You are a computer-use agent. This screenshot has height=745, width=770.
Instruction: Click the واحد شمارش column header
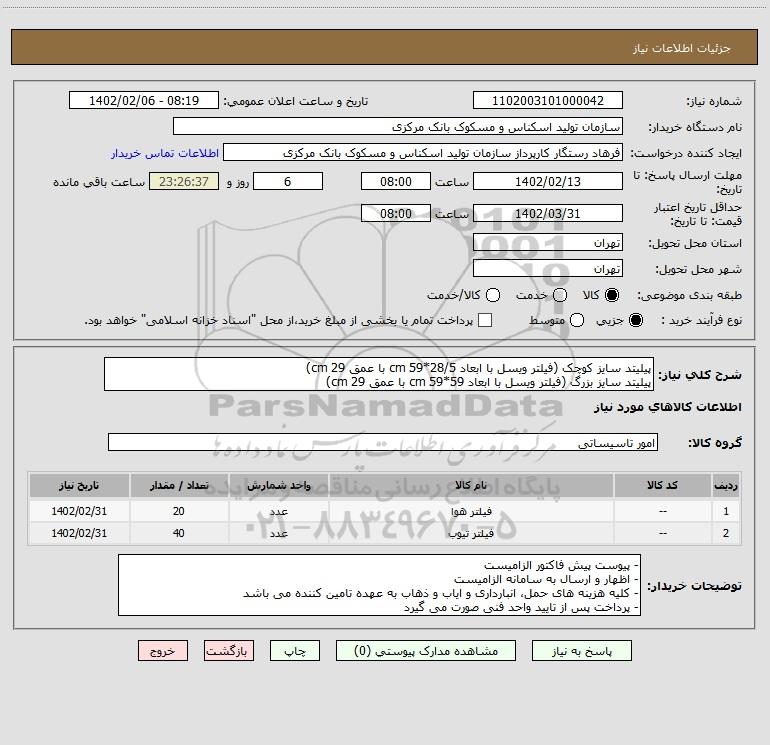click(278, 485)
